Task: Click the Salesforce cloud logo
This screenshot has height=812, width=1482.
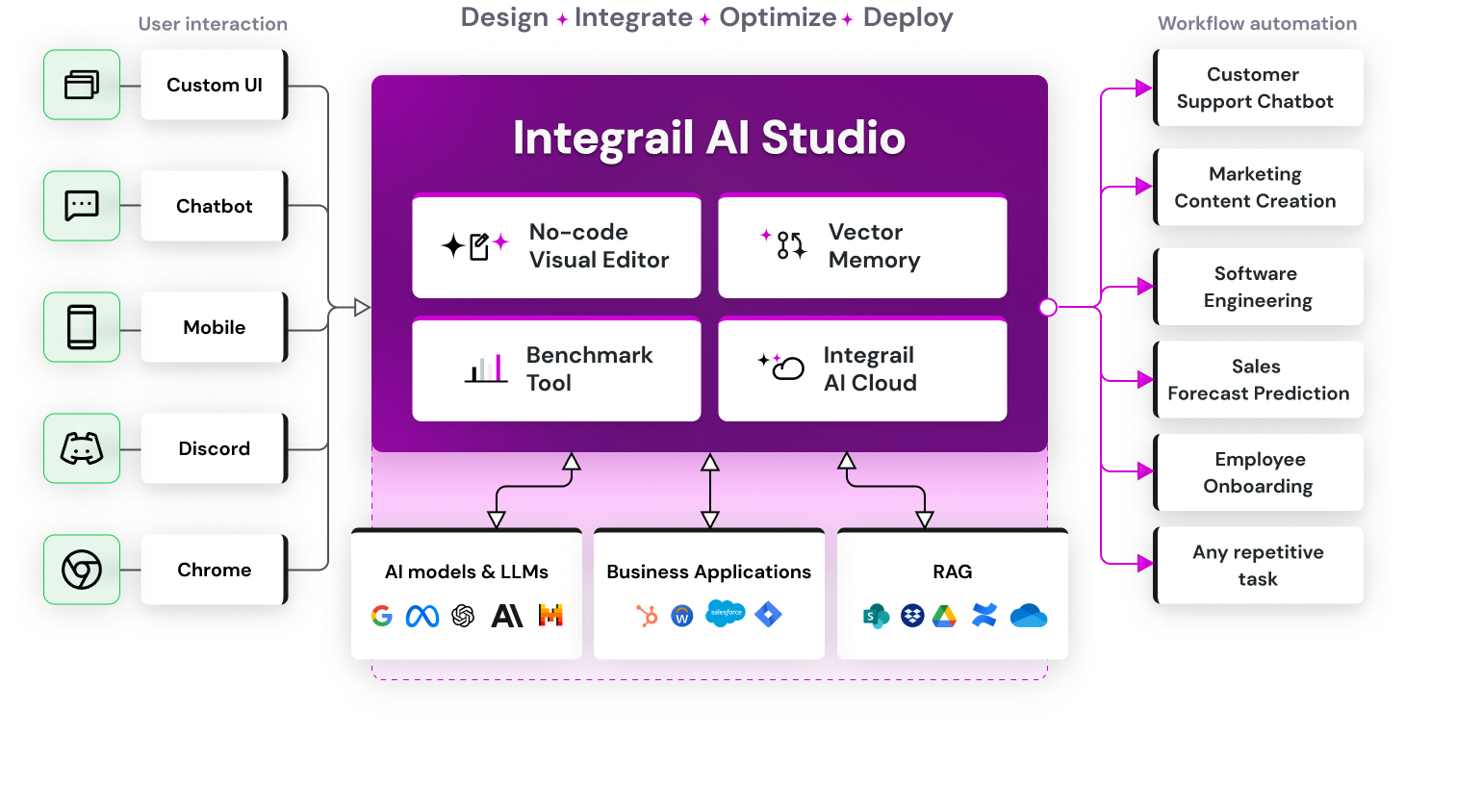Action: pyautogui.click(x=726, y=613)
